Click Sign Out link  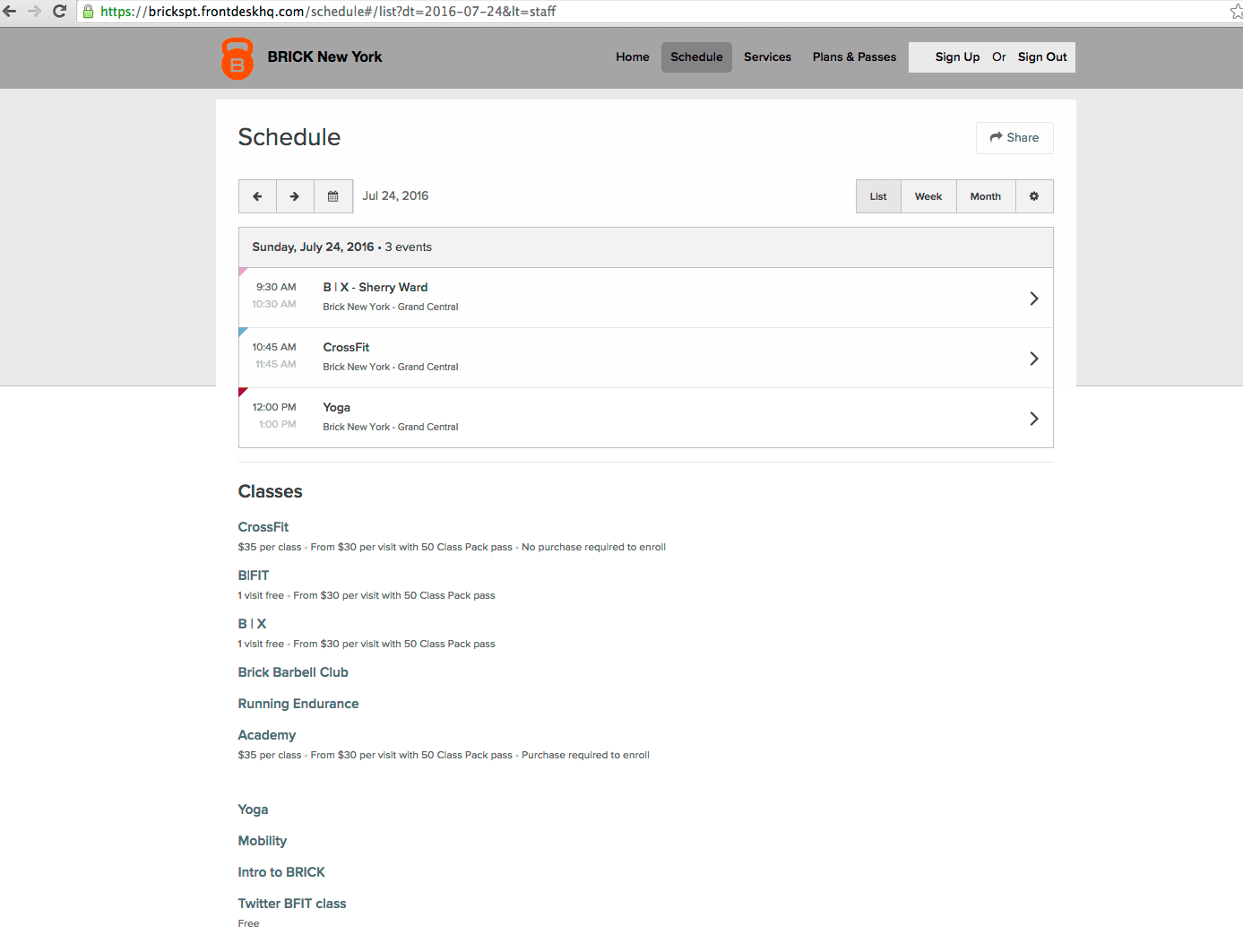click(x=1042, y=57)
